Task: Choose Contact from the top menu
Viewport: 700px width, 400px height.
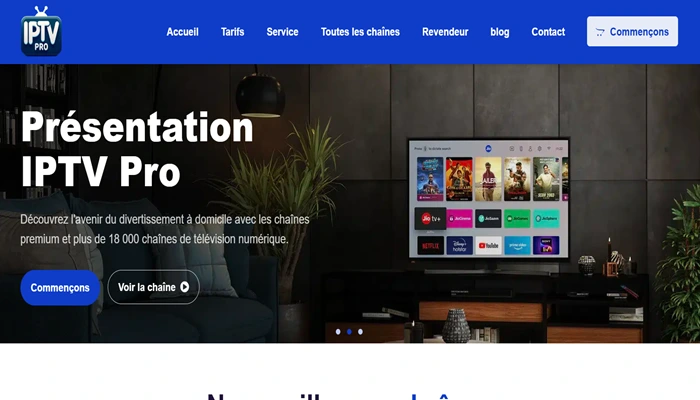Action: (x=548, y=32)
